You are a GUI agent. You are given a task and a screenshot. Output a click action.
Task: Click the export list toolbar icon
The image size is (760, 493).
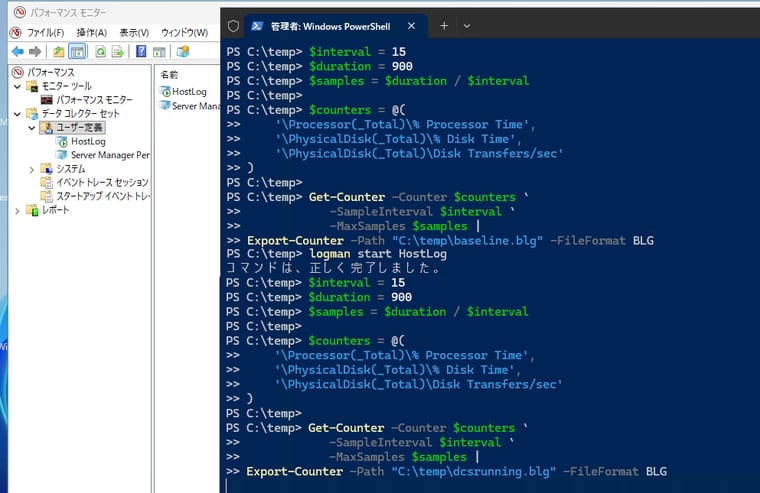coord(118,51)
